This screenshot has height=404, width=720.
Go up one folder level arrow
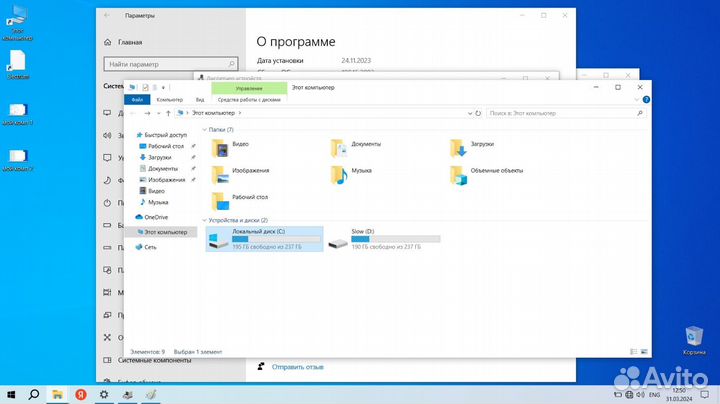point(168,113)
